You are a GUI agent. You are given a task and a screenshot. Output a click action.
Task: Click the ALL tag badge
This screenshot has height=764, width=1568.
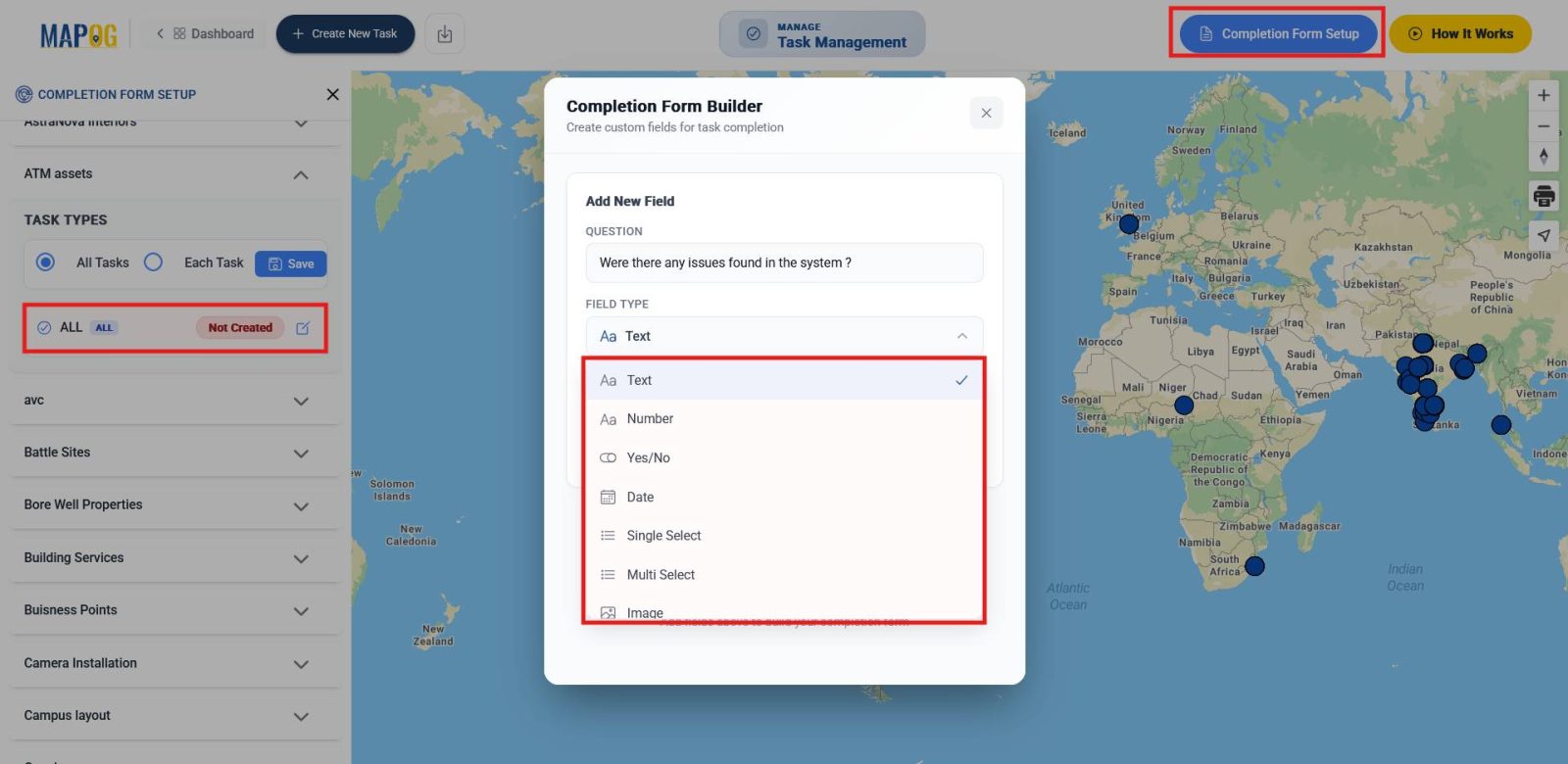point(104,328)
